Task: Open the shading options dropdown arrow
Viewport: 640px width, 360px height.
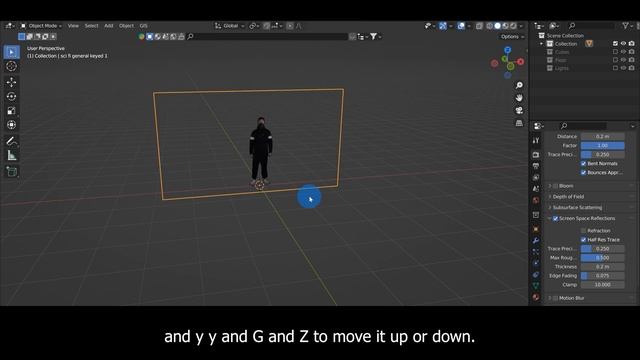Action: tap(521, 26)
